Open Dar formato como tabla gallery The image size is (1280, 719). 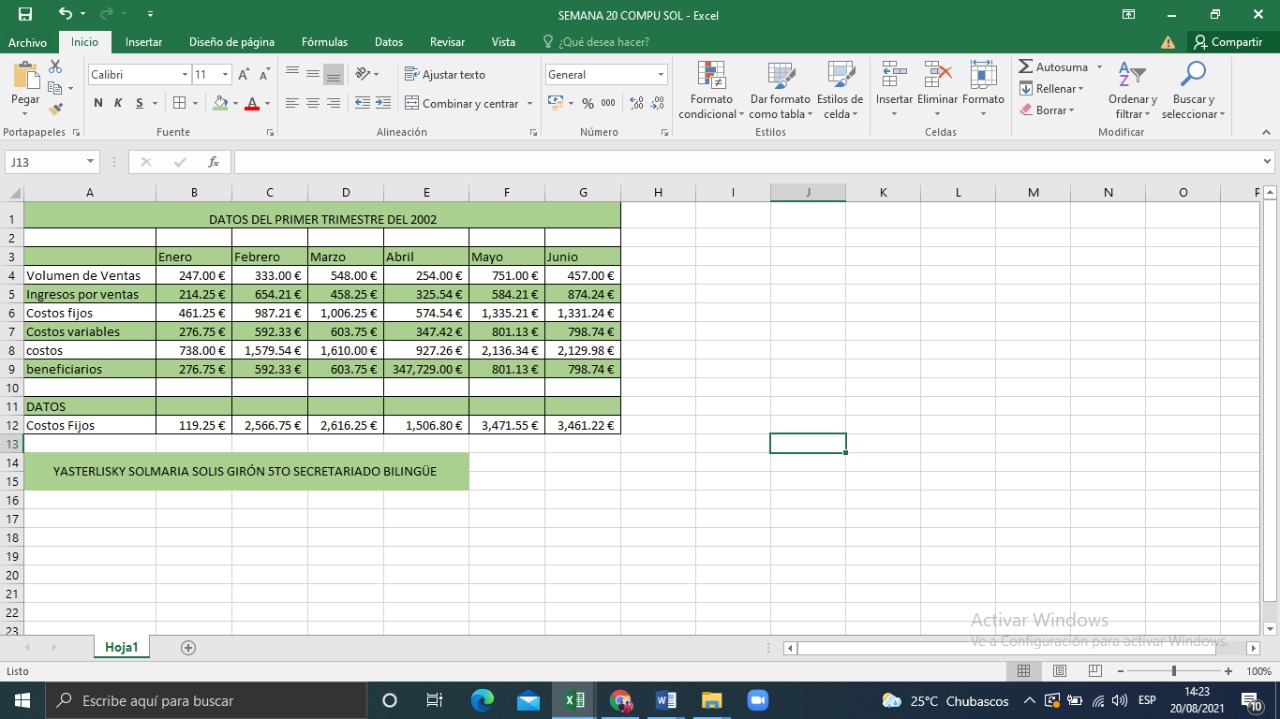click(780, 90)
